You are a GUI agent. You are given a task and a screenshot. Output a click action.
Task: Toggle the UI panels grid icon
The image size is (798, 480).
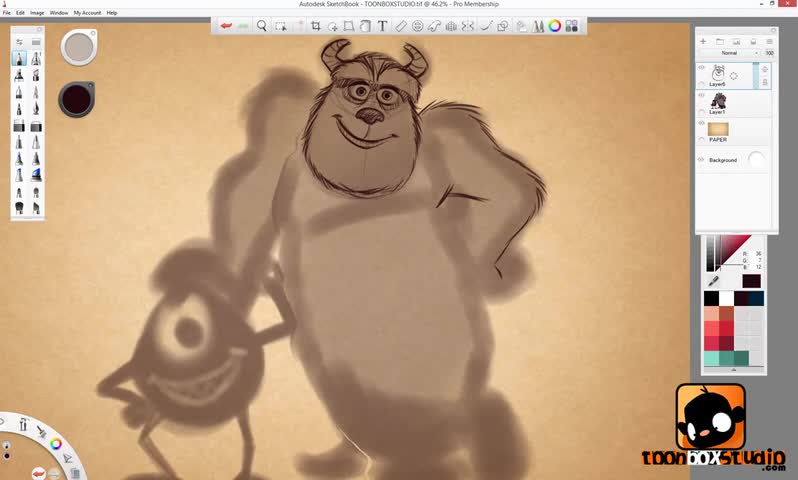[x=572, y=26]
